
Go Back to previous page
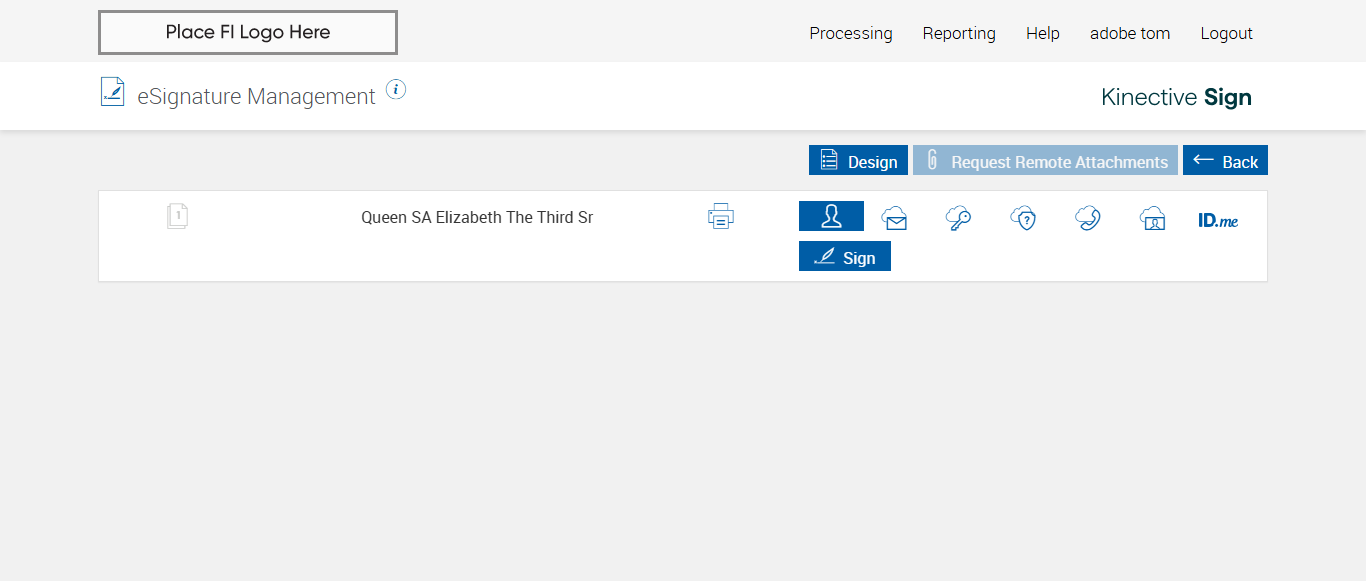coord(1225,161)
